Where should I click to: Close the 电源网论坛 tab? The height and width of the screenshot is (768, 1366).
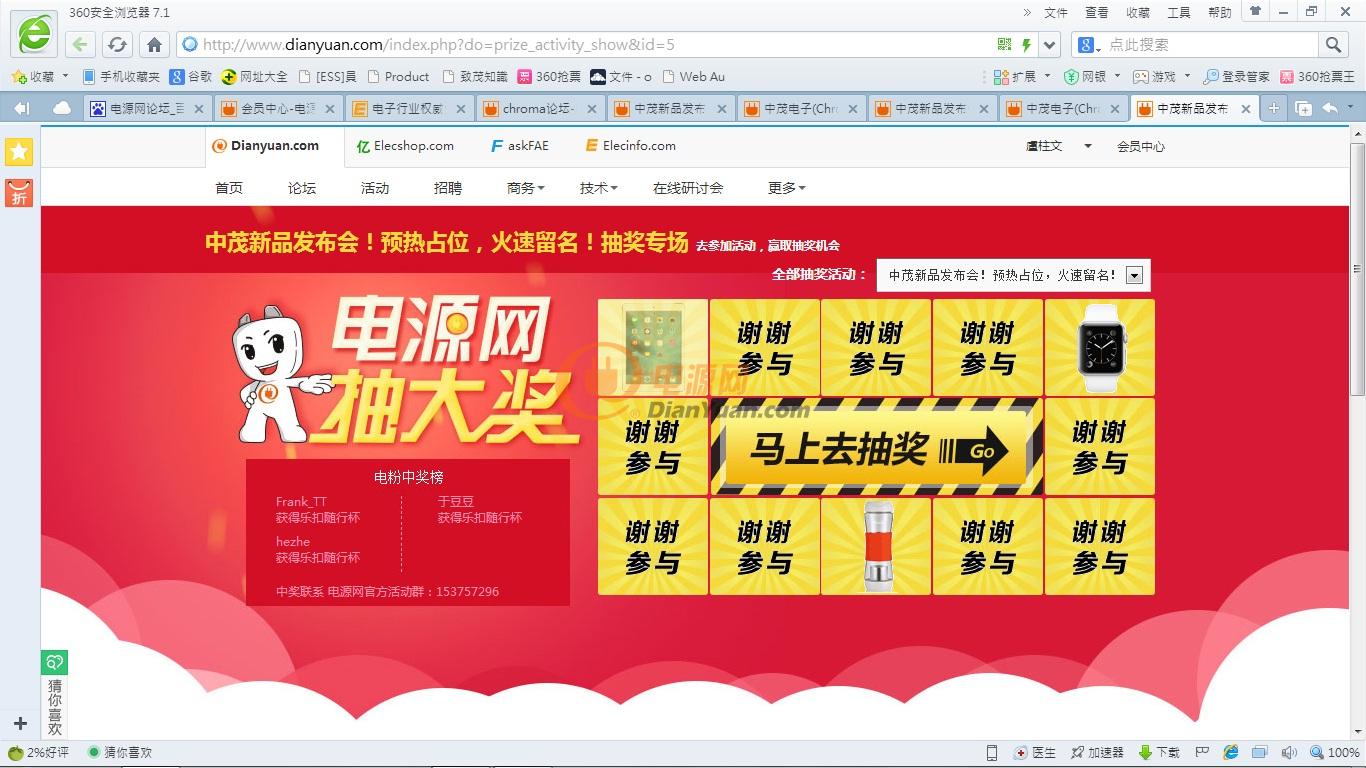(x=198, y=108)
